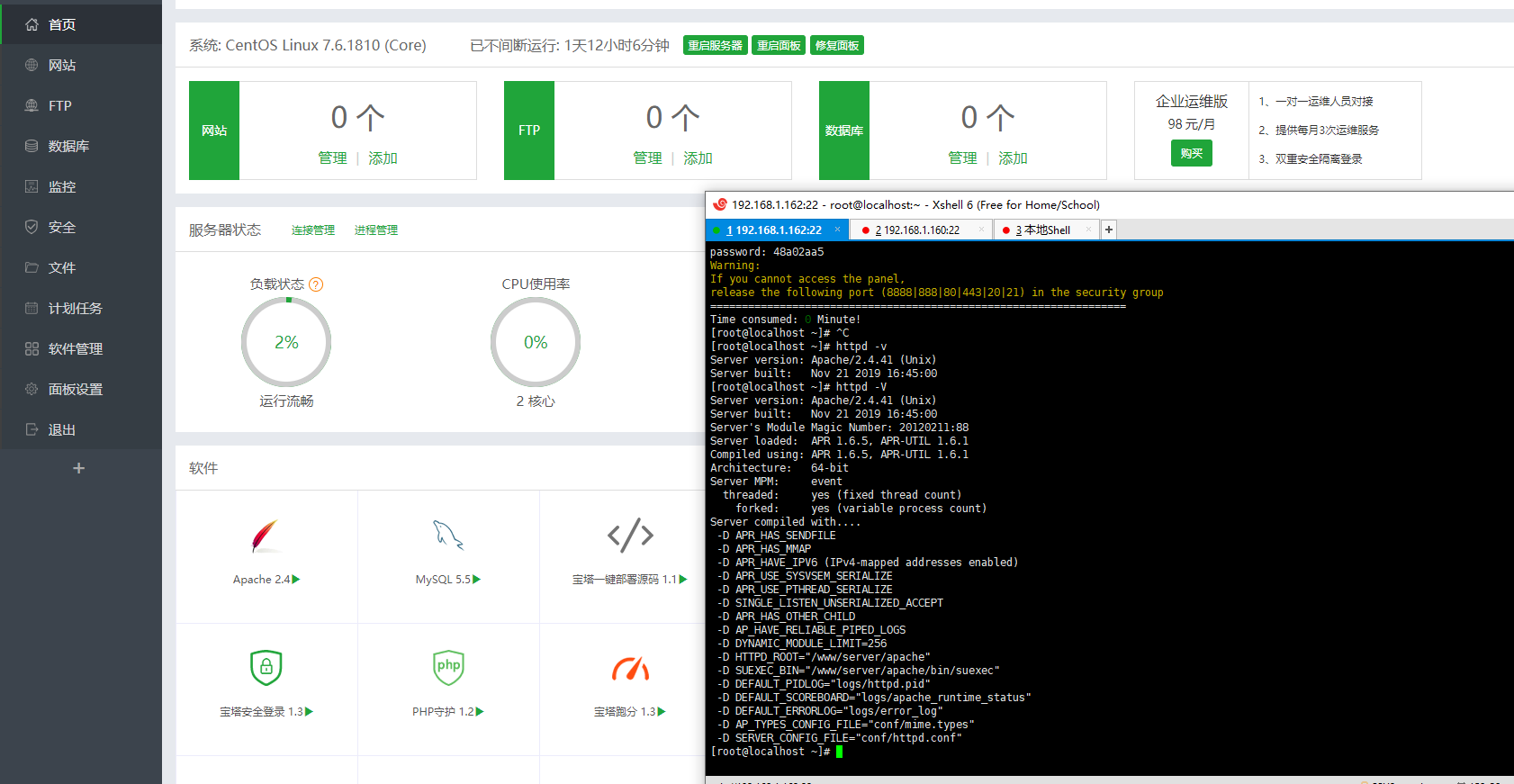Screen dimensions: 1514x784
Task: Click the chart icon beside 监控
Action: click(x=32, y=186)
